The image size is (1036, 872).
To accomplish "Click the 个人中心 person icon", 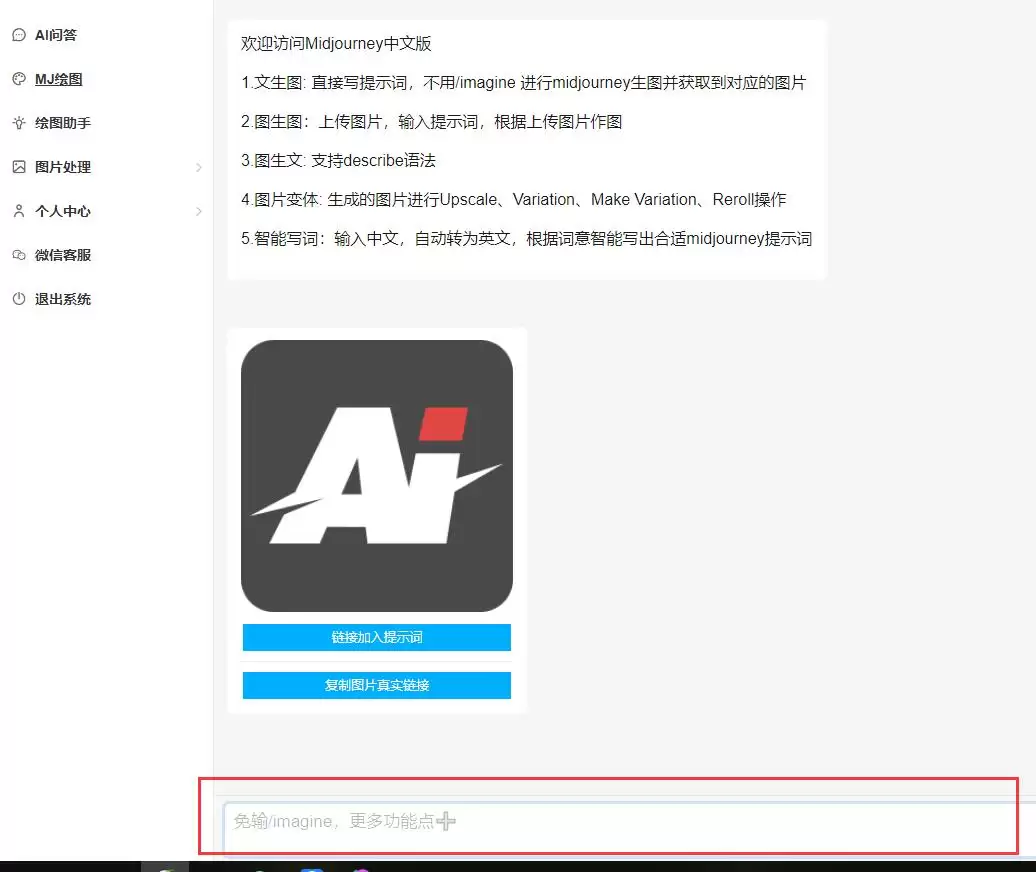I will tap(19, 211).
